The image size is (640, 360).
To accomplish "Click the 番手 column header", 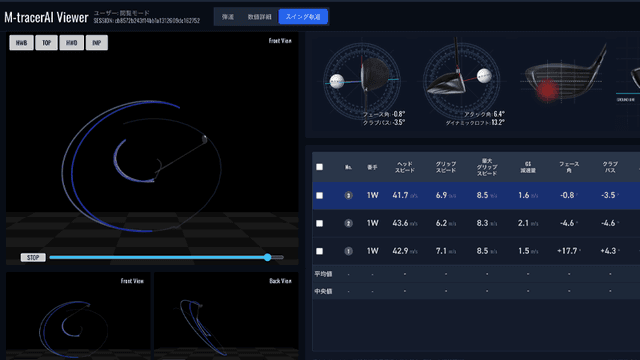I will click(x=372, y=167).
